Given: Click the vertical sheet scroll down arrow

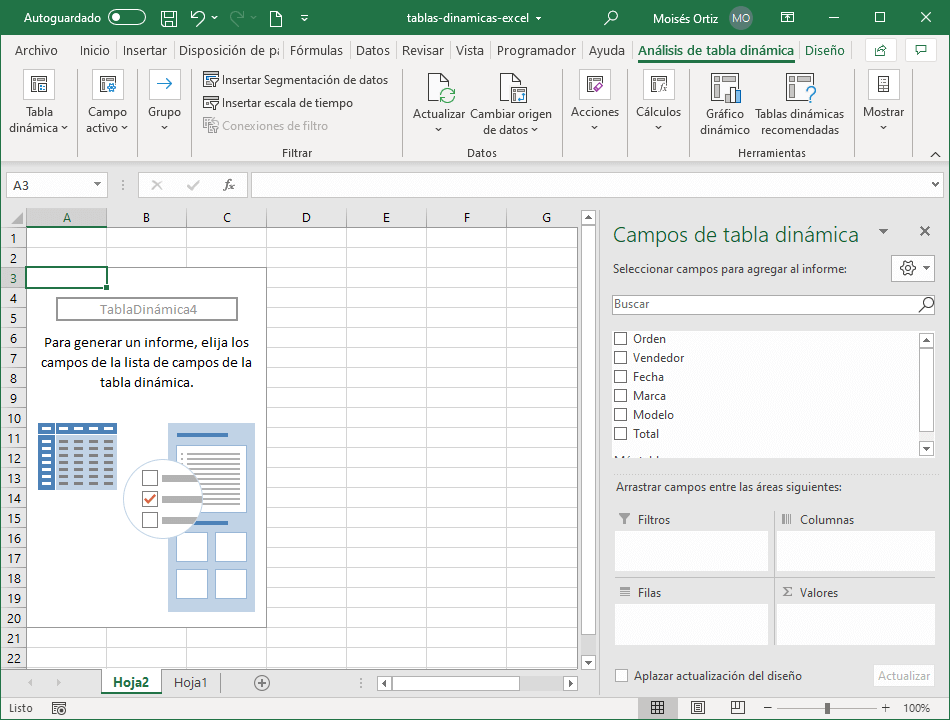Looking at the screenshot, I should 588,662.
